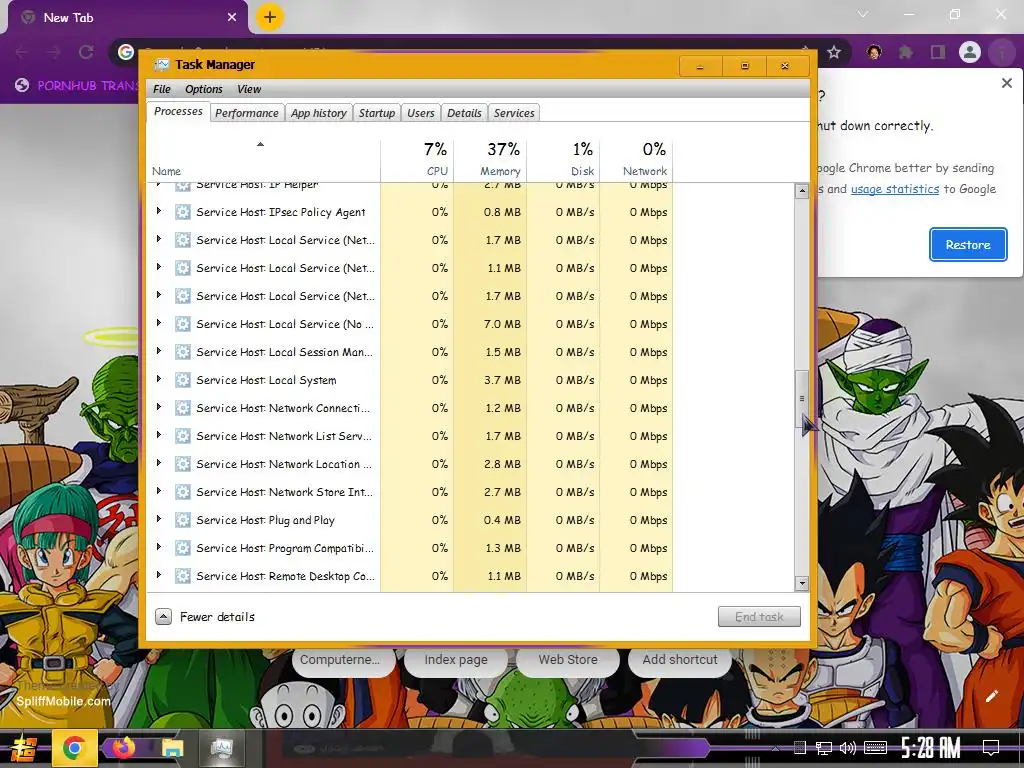This screenshot has height=768, width=1024.
Task: Bookmark page with Chrome star icon
Action: [x=834, y=52]
